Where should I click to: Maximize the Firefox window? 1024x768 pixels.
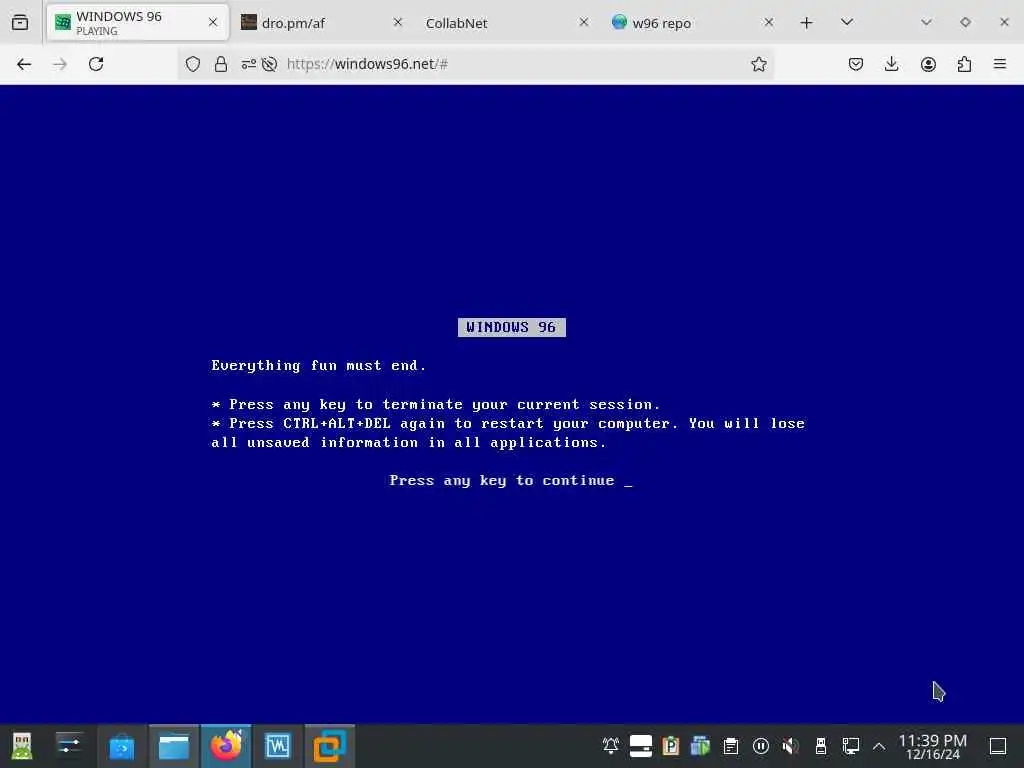coord(965,22)
